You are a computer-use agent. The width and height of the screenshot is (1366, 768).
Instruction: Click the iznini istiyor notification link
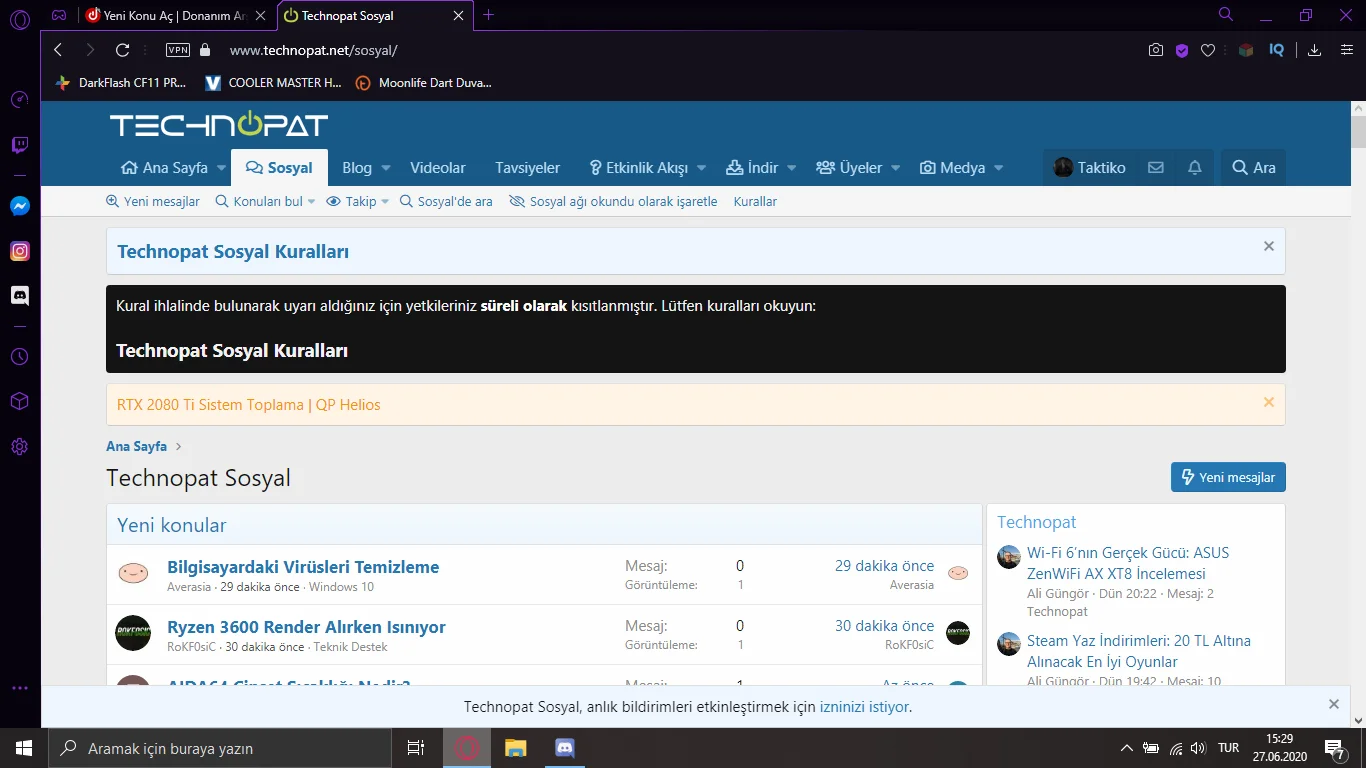point(864,707)
